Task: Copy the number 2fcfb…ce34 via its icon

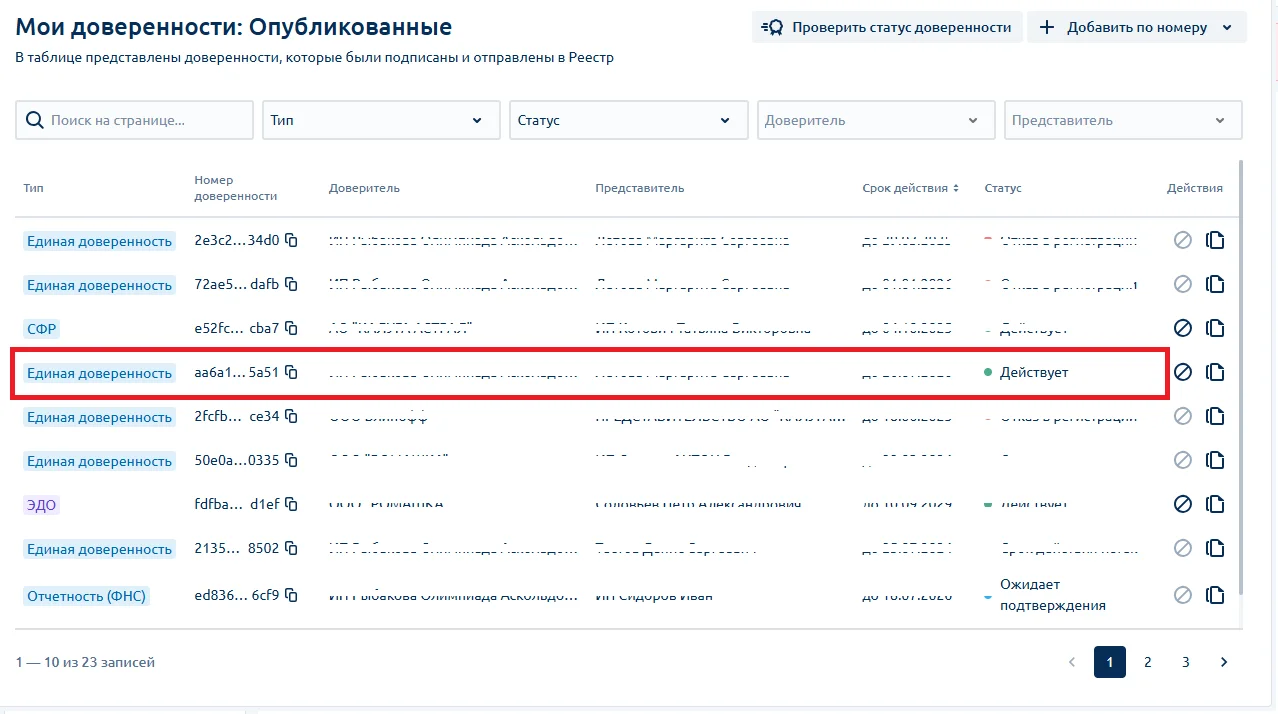Action: click(291, 416)
